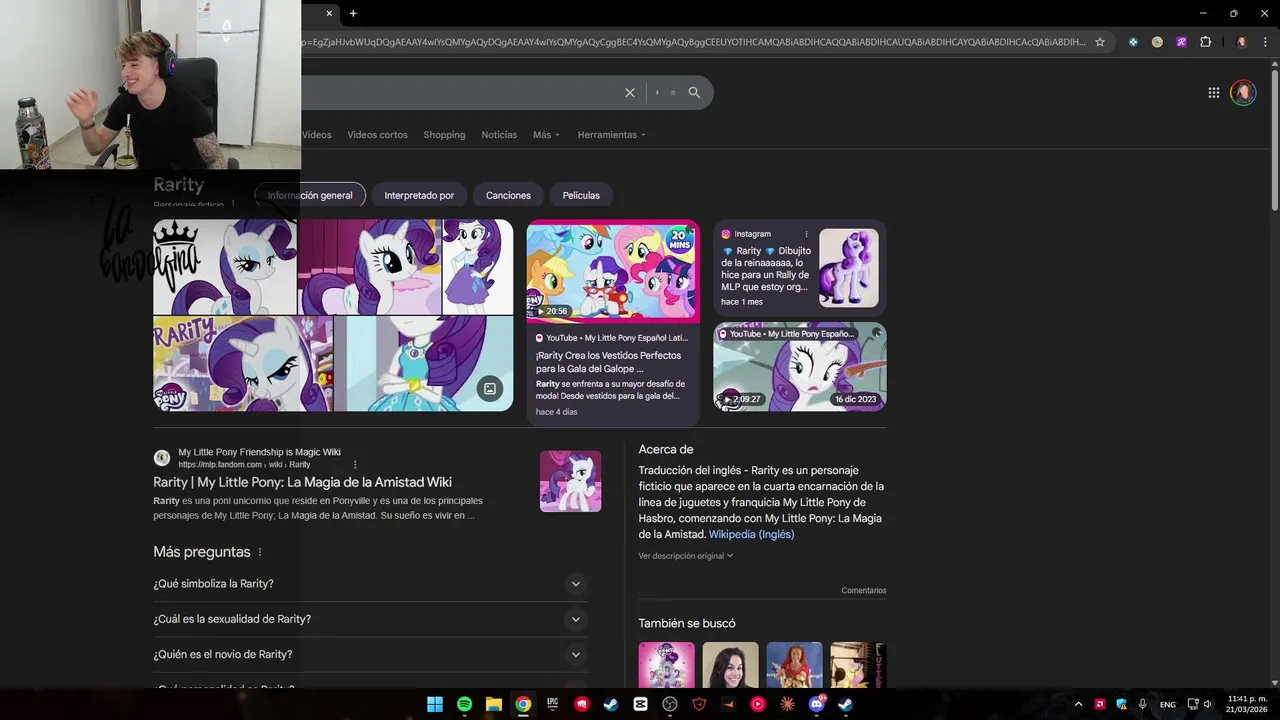
Task: Open YouTube Music from the taskbar
Action: (x=757, y=704)
